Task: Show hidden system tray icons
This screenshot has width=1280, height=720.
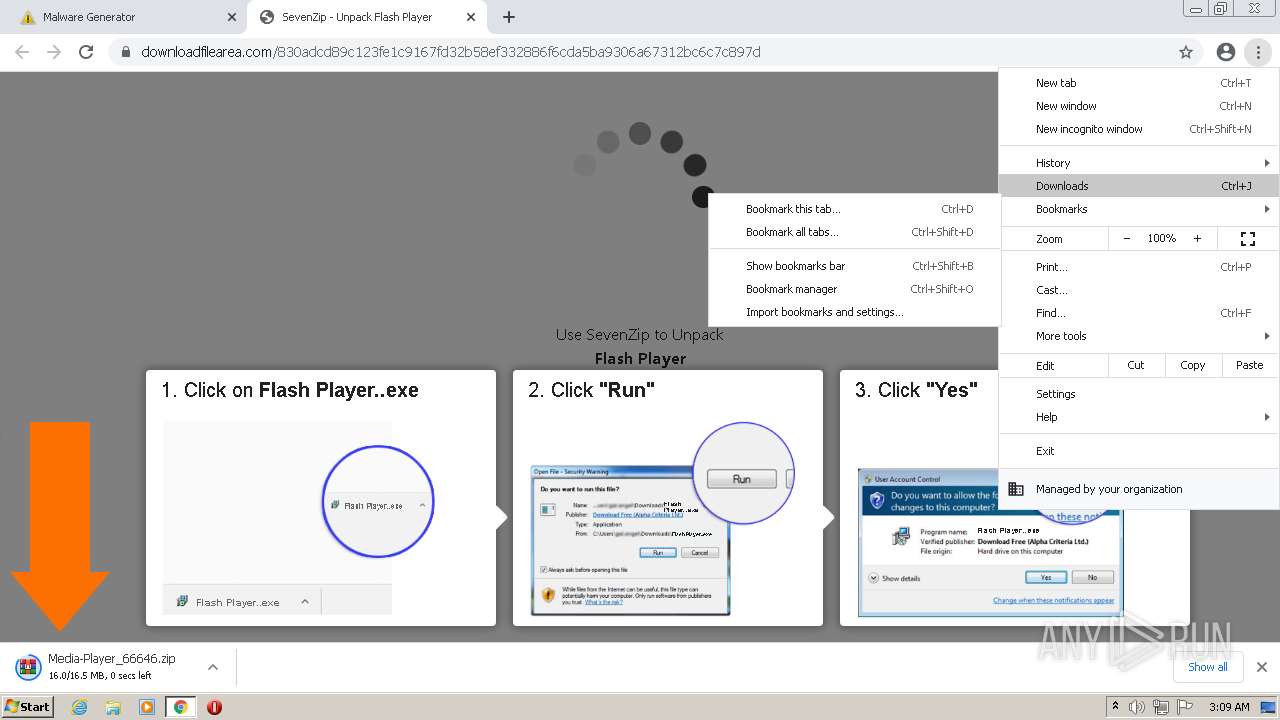Action: click(1116, 707)
